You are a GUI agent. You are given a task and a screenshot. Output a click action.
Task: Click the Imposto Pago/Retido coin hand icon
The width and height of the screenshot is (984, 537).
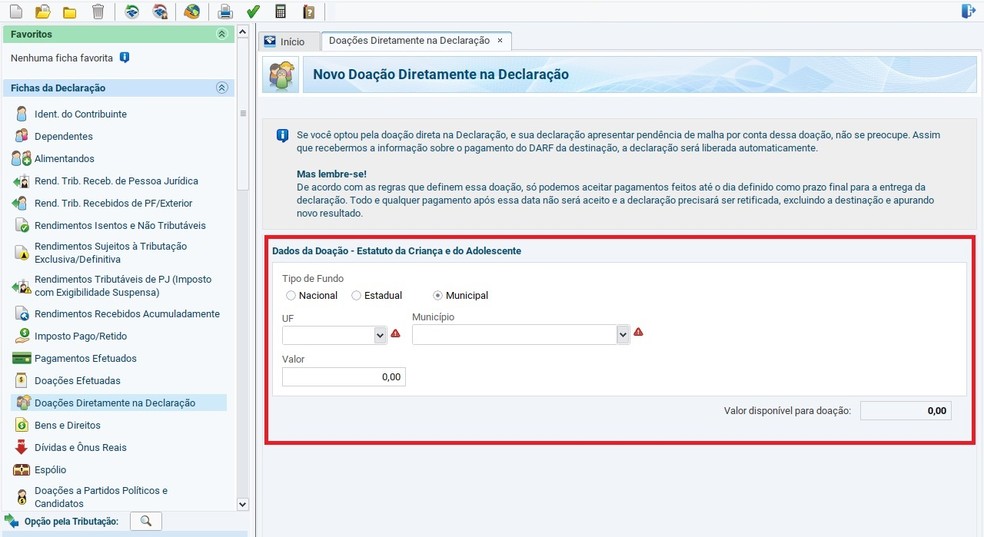pos(22,336)
